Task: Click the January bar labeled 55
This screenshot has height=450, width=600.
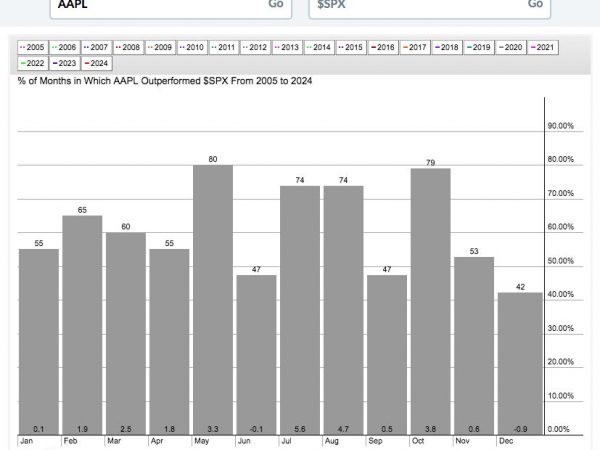Action: (x=39, y=342)
